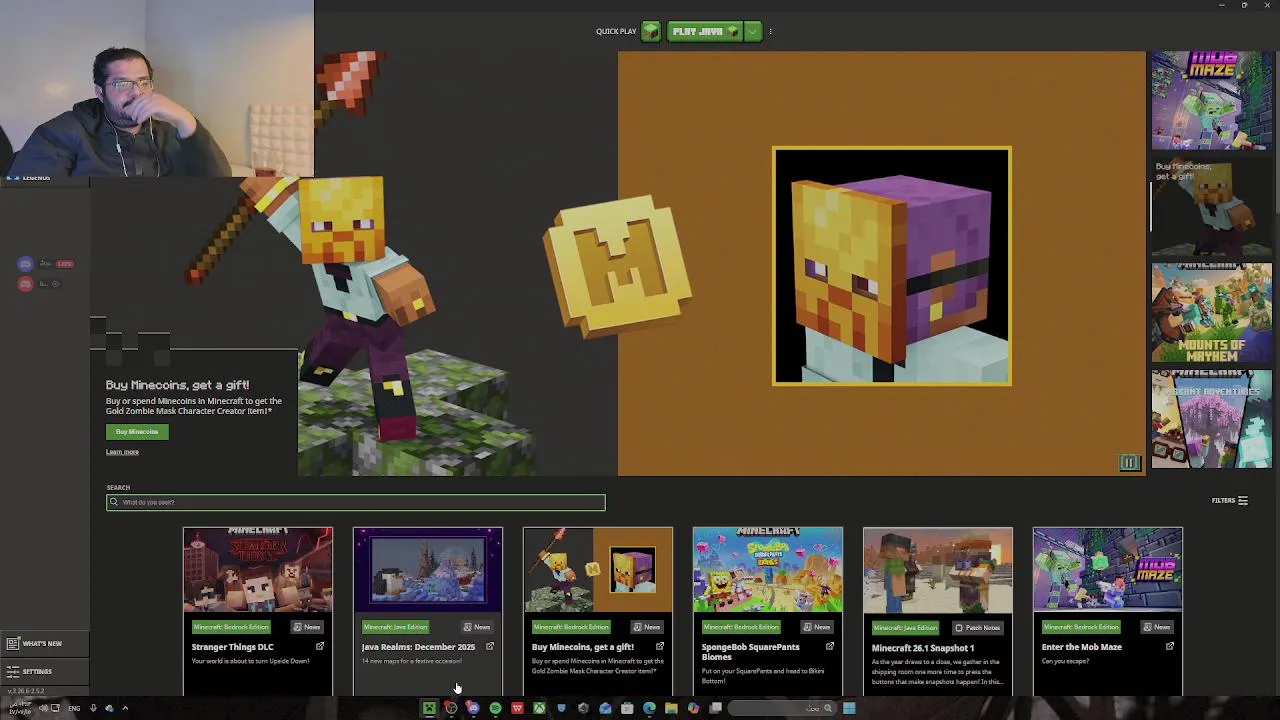Open the Enter the Mob Maze card image
This screenshot has height=720, width=1280.
1108,569
